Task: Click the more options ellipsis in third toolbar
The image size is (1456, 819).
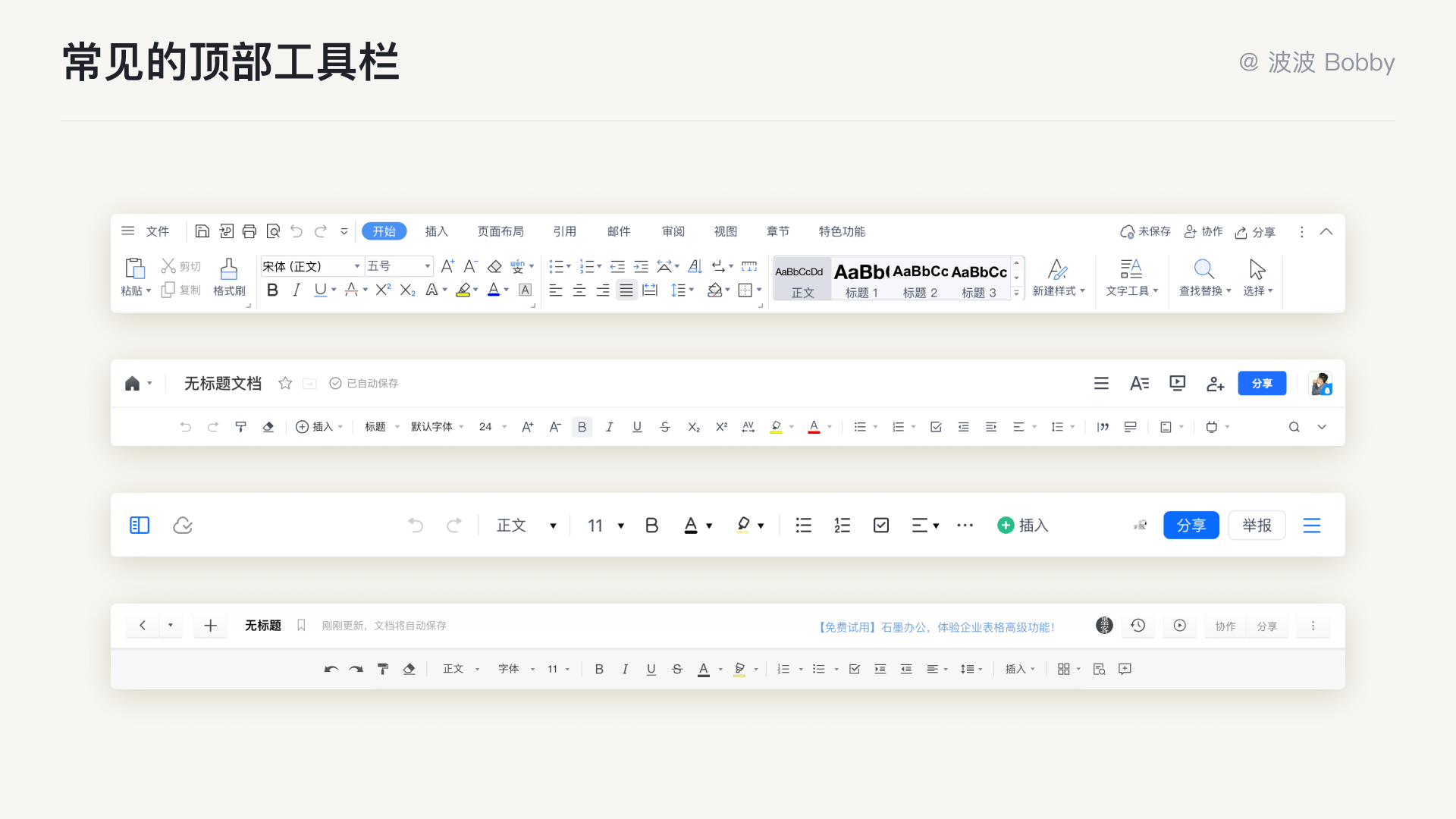Action: [965, 526]
